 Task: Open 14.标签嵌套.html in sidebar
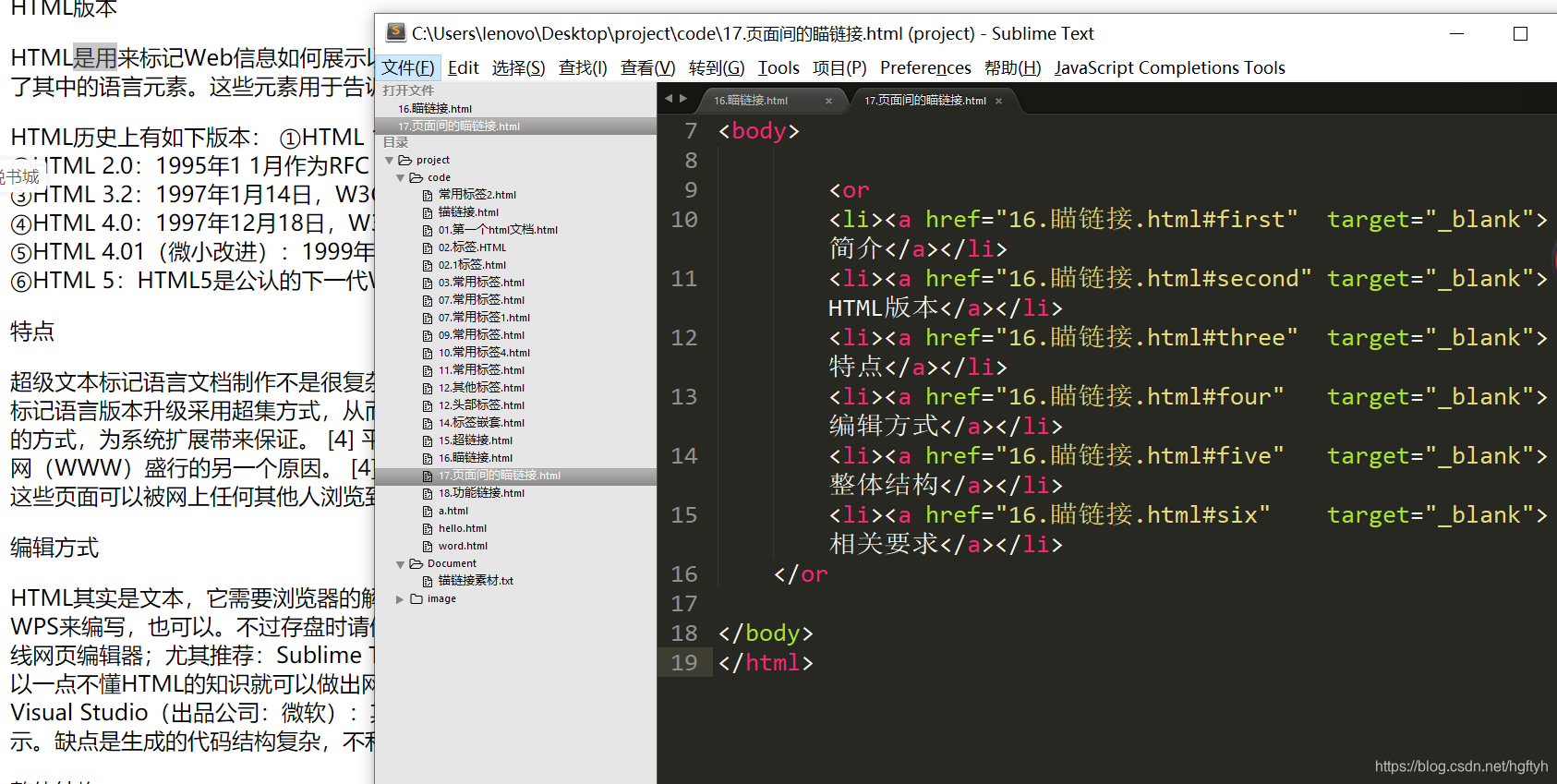pyautogui.click(x=481, y=423)
